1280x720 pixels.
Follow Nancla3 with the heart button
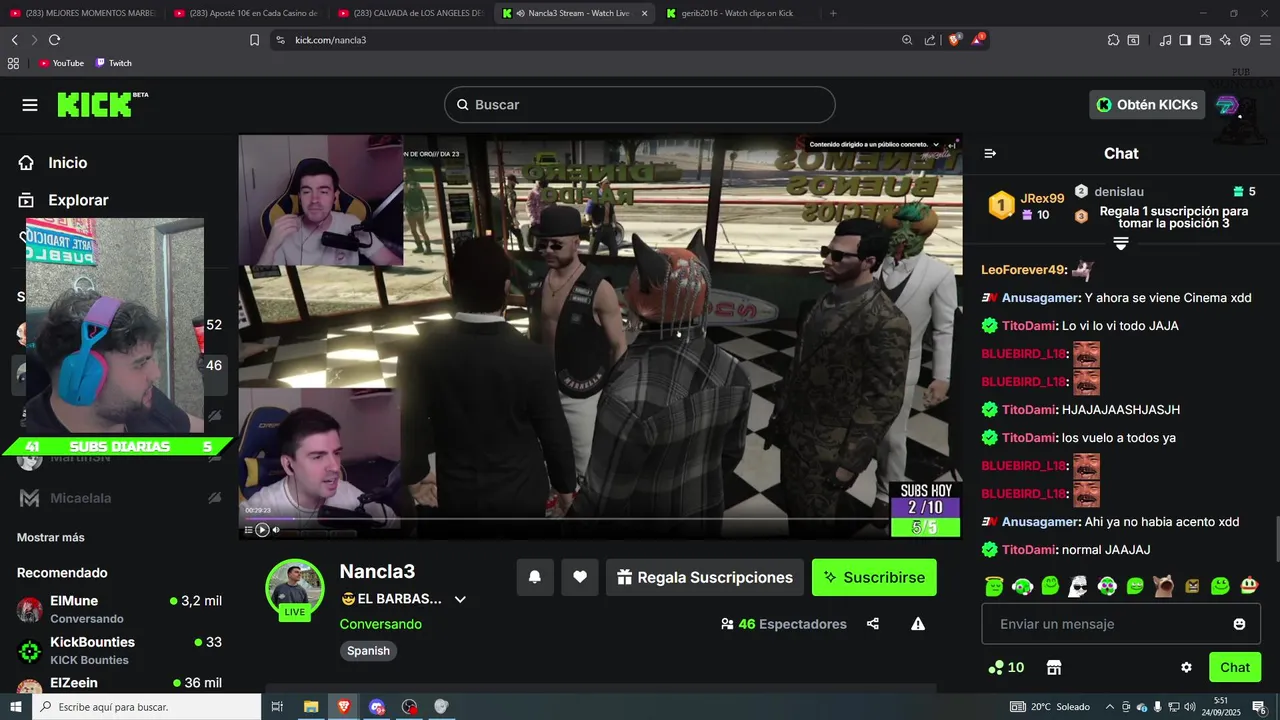click(x=579, y=577)
